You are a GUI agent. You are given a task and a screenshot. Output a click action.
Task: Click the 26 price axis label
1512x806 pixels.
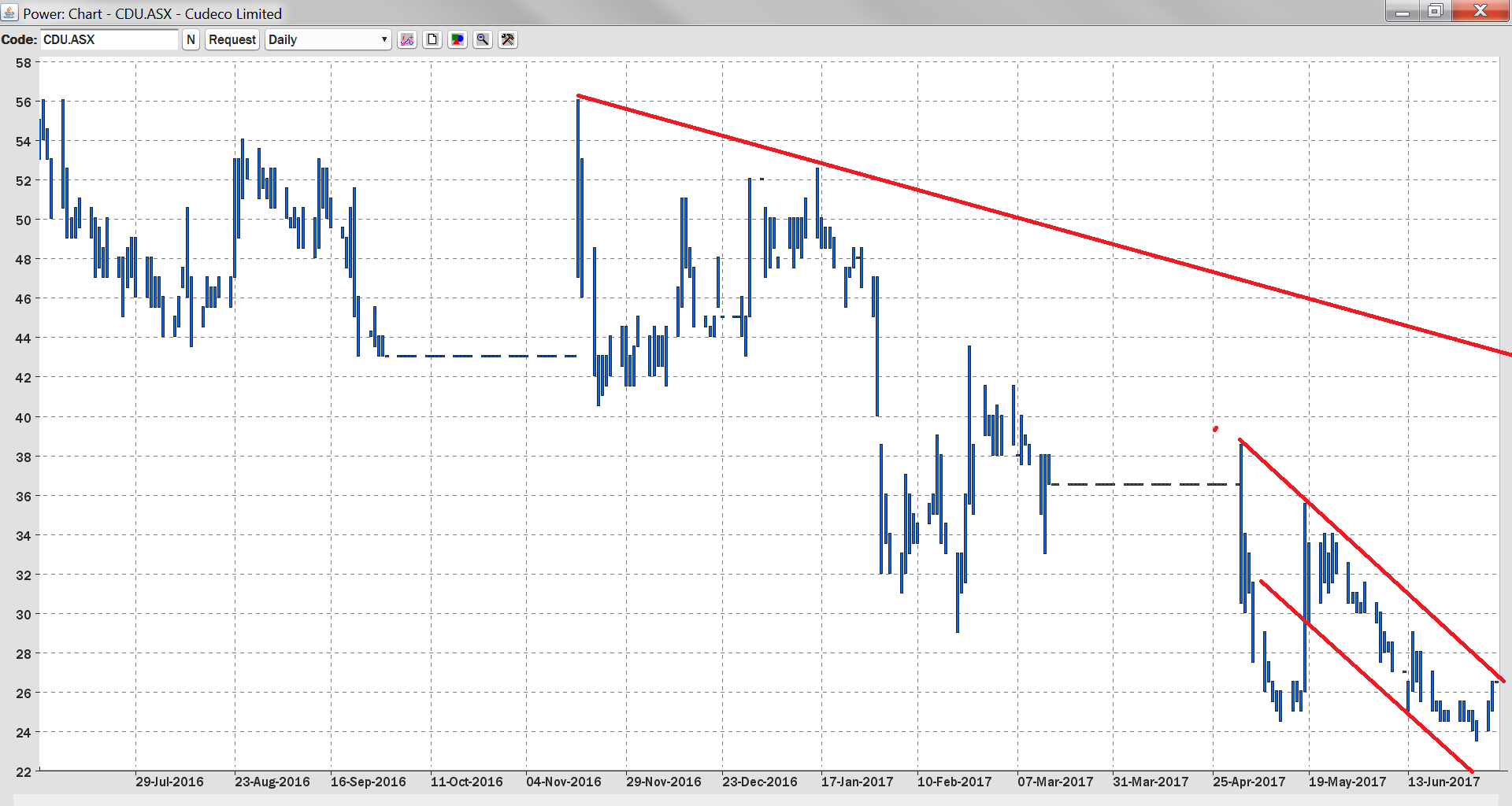pyautogui.click(x=24, y=693)
